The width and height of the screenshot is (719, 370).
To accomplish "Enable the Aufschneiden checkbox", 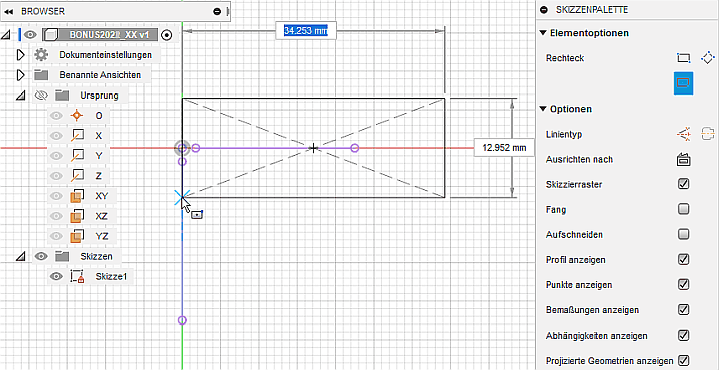I will pyautogui.click(x=683, y=235).
